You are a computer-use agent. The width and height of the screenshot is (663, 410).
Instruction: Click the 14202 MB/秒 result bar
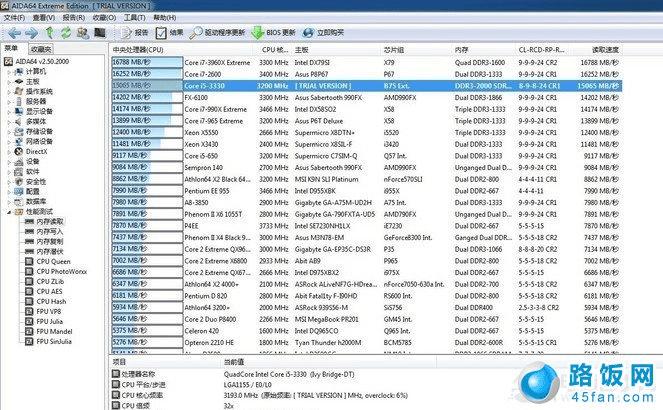147,98
